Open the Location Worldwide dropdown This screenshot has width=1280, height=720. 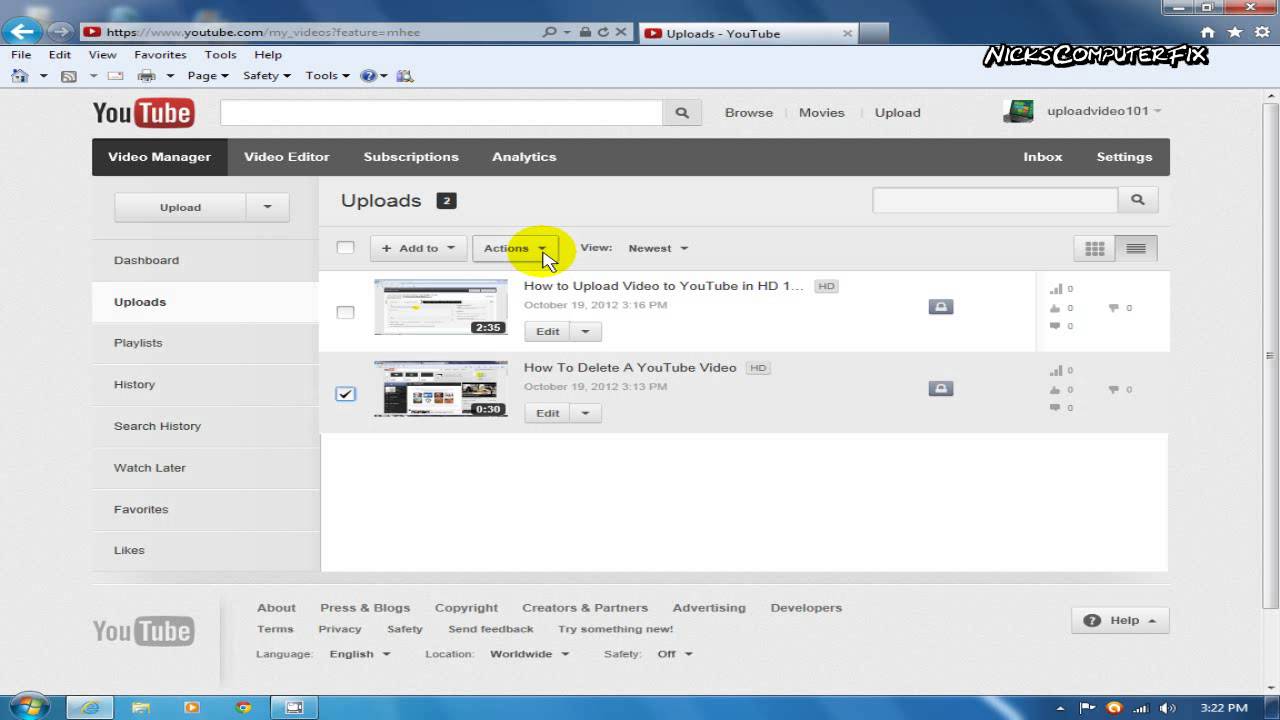click(x=529, y=654)
